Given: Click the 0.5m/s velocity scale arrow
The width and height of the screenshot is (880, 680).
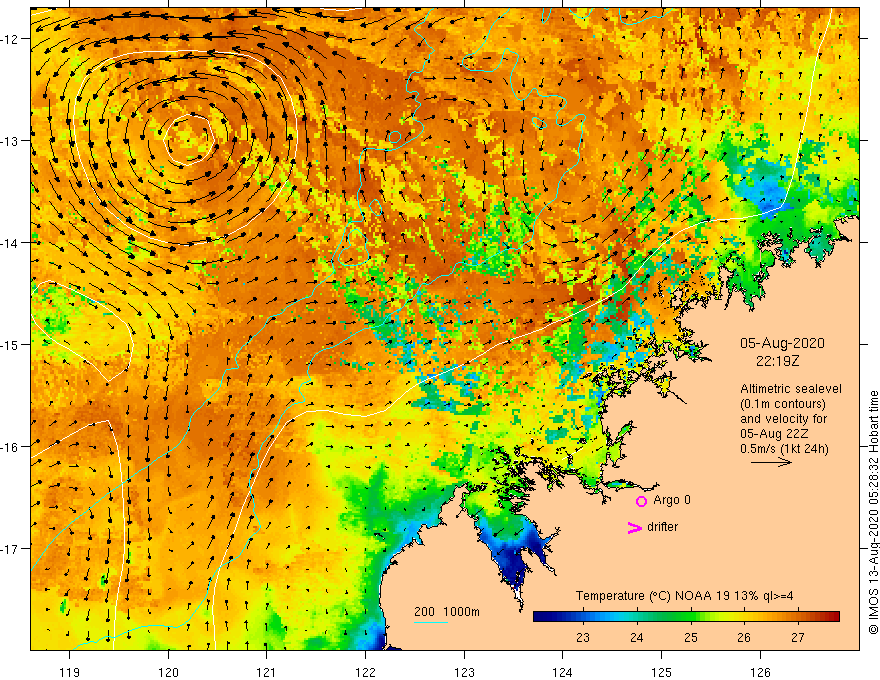Looking at the screenshot, I should [x=771, y=462].
